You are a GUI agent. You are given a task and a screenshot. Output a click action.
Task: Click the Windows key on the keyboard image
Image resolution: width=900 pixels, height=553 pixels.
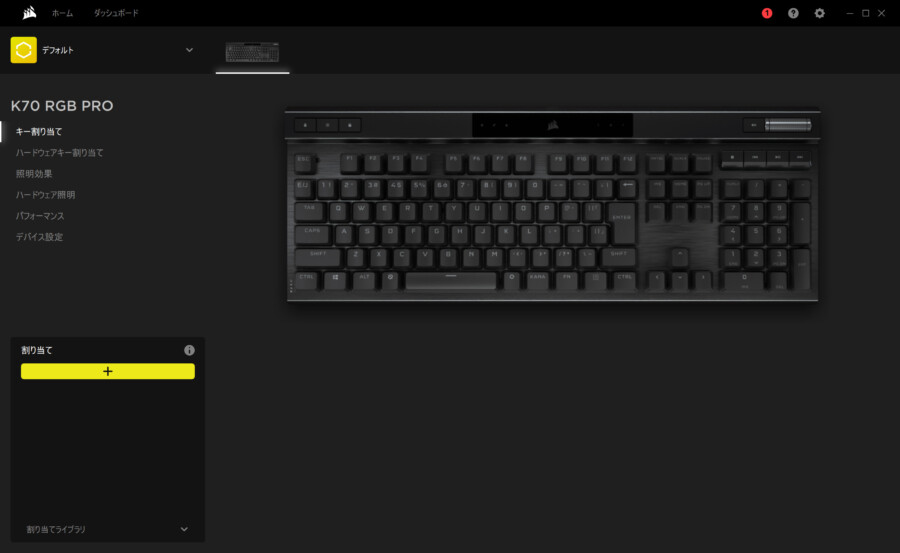click(x=335, y=278)
